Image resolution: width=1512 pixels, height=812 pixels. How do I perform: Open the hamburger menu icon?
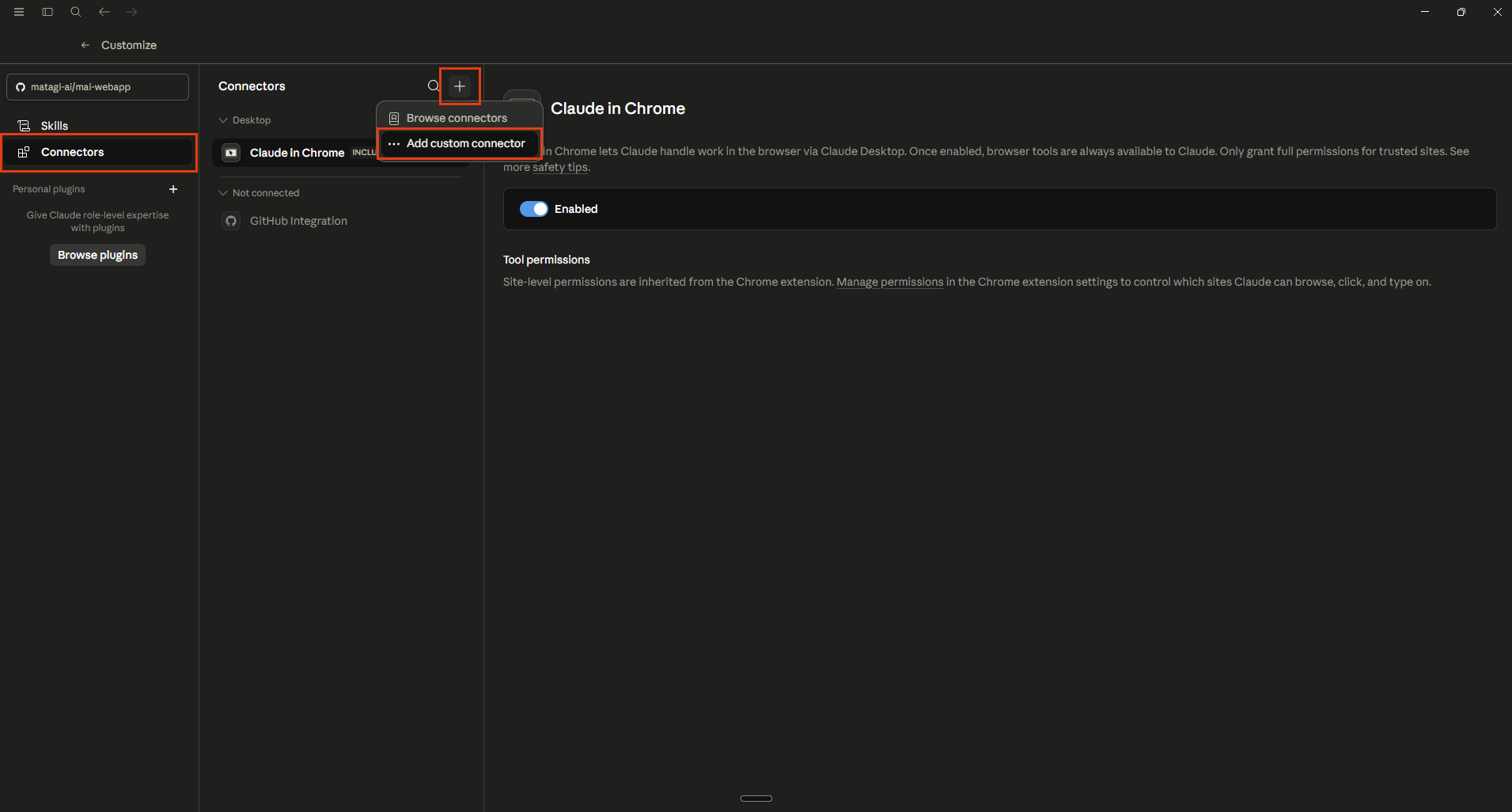pos(19,12)
